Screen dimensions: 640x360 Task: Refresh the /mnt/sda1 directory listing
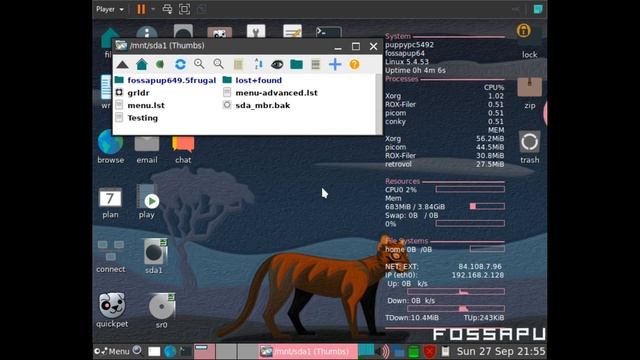pyautogui.click(x=180, y=64)
